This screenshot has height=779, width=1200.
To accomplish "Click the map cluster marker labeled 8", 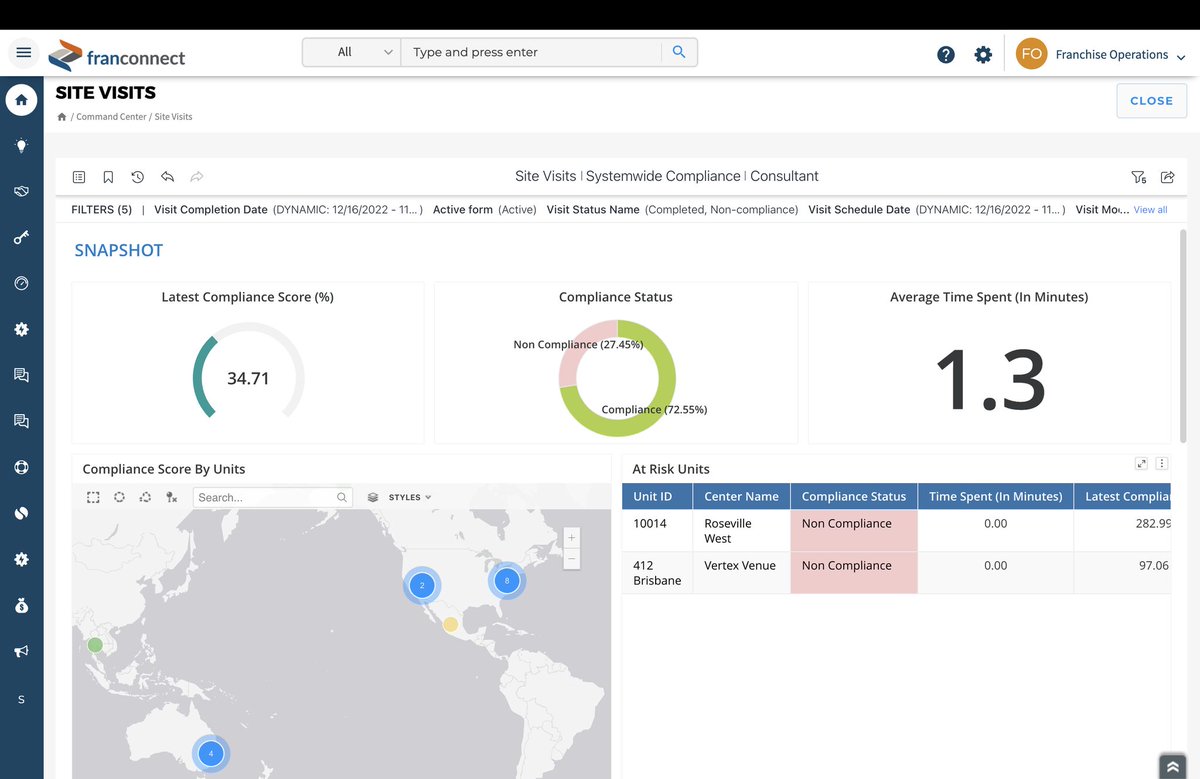I will pyautogui.click(x=507, y=580).
